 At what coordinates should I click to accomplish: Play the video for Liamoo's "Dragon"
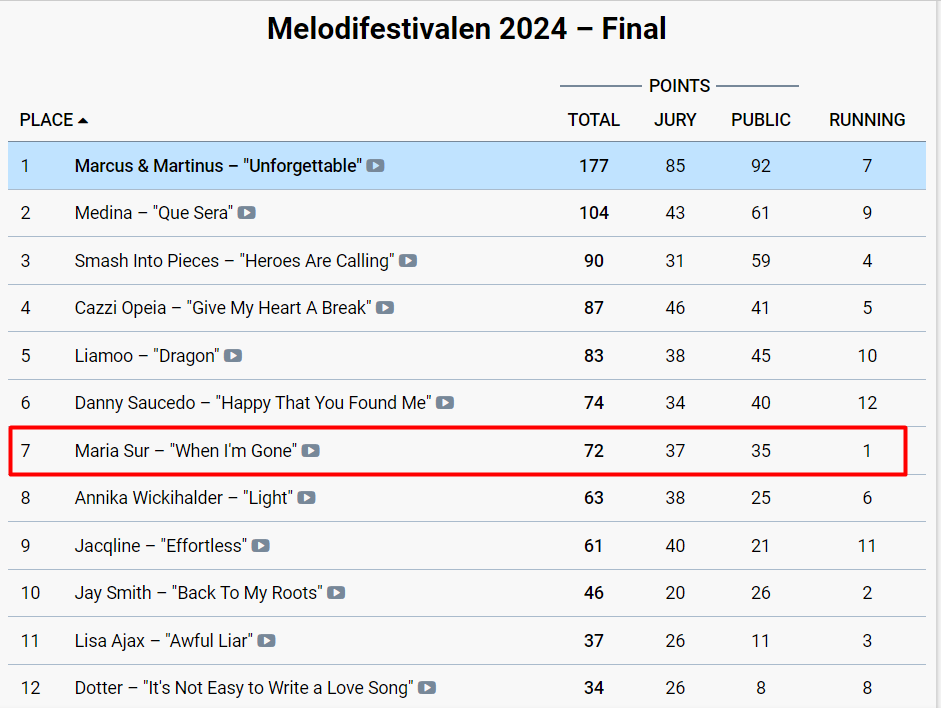coord(233,356)
